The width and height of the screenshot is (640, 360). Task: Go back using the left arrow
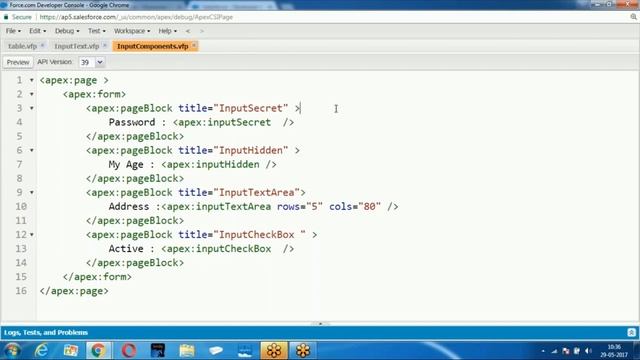pyautogui.click(x=188, y=31)
